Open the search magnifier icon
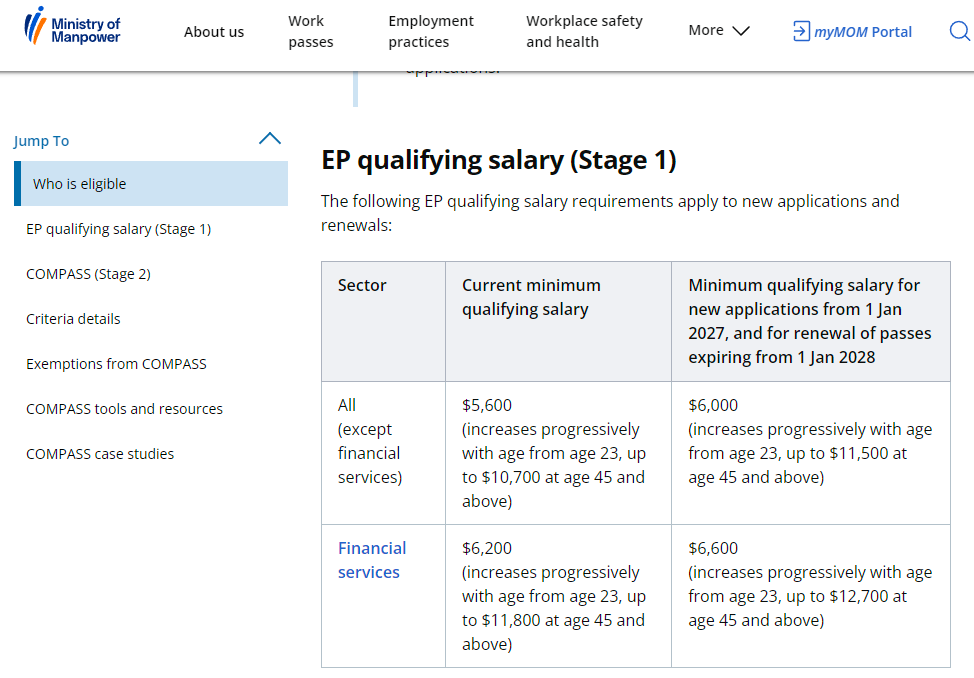 point(958,31)
